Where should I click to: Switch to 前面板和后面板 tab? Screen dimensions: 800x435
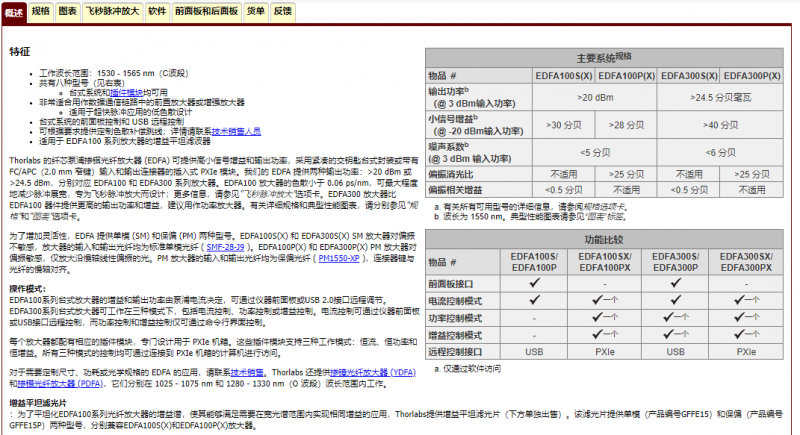[x=207, y=11]
